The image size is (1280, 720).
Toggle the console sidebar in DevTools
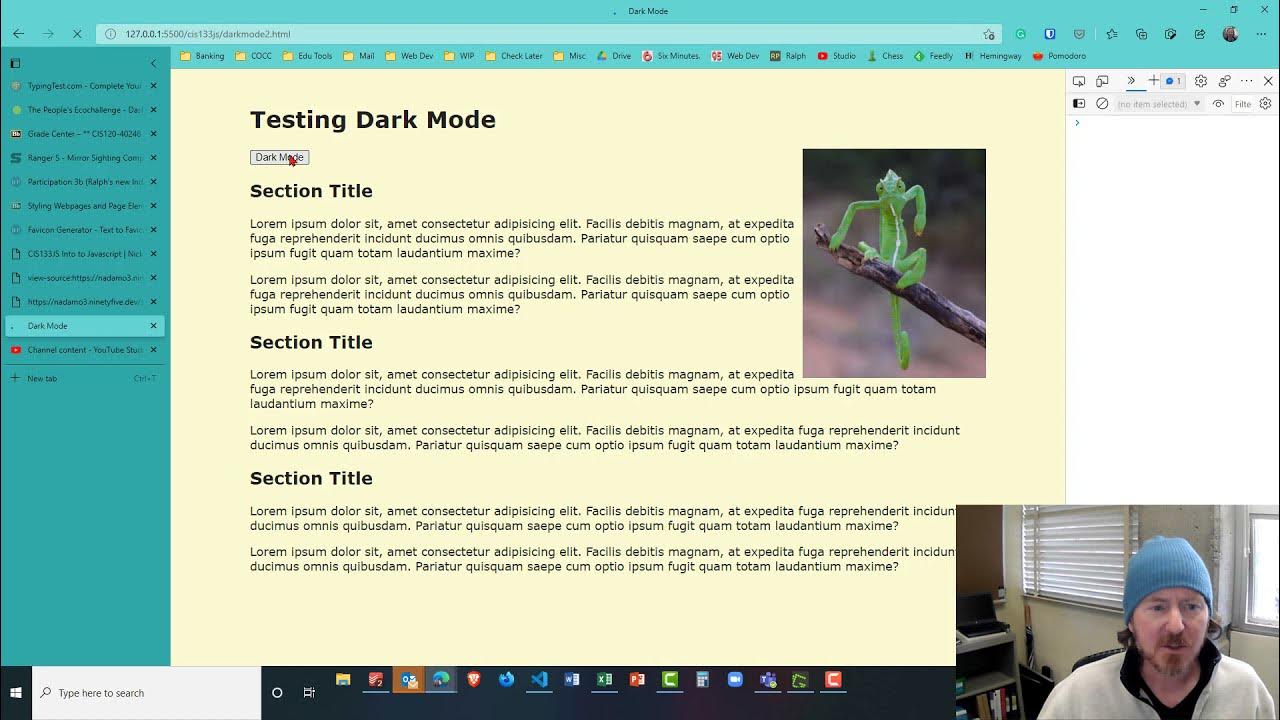pos(1079,104)
